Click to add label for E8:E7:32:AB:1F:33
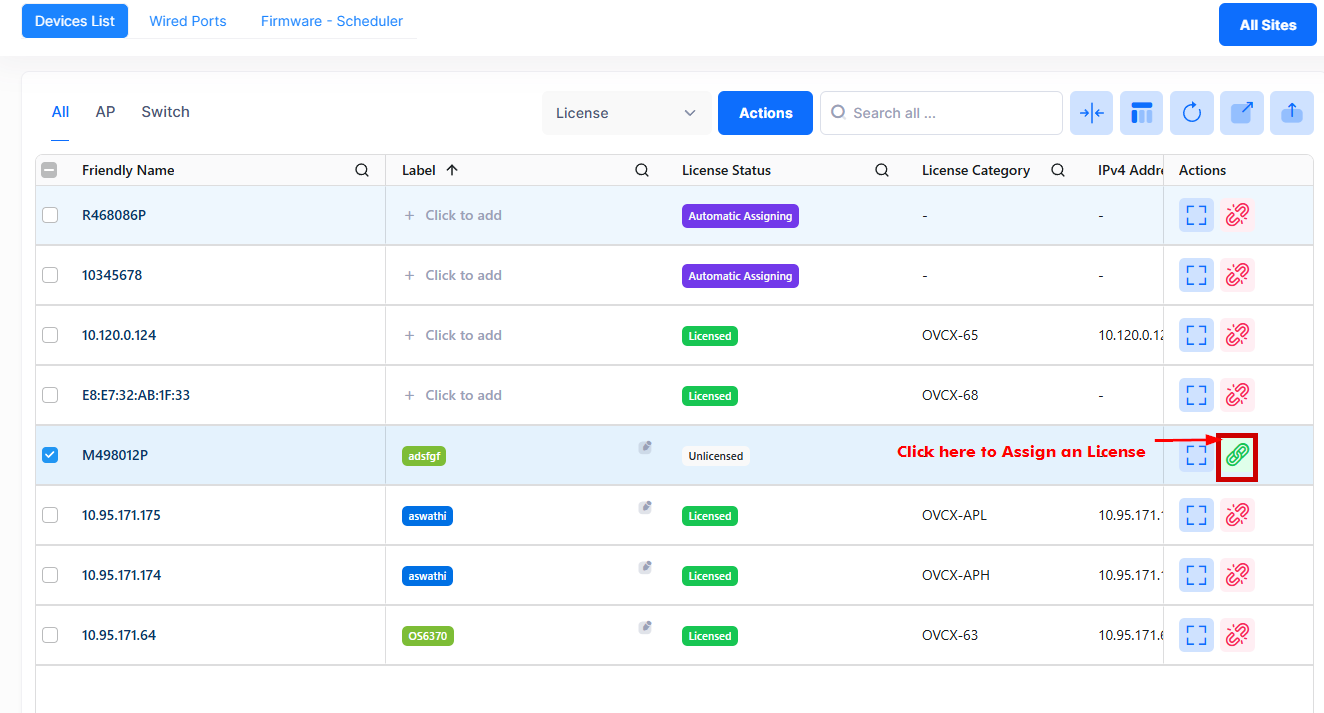The height and width of the screenshot is (713, 1324). tap(453, 395)
